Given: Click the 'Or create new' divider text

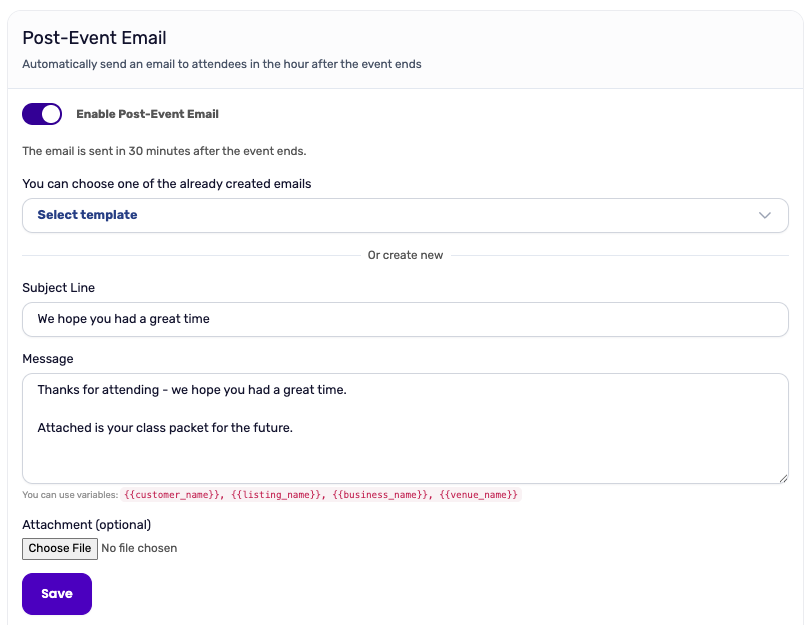Looking at the screenshot, I should tap(405, 255).
